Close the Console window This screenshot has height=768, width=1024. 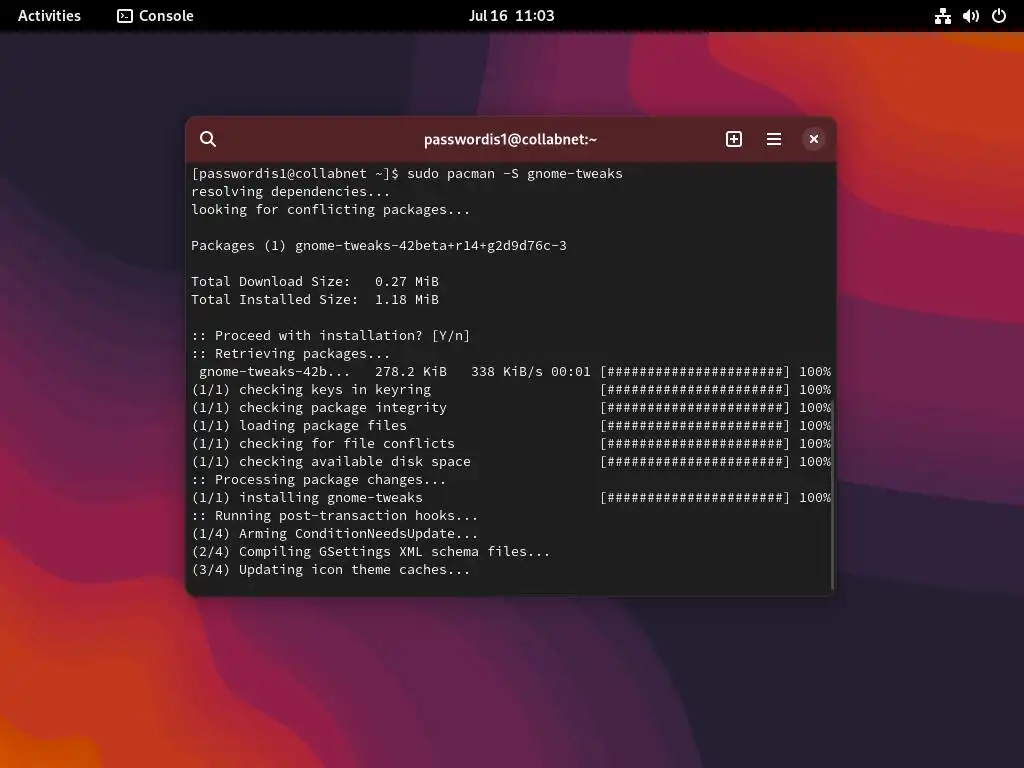(x=814, y=139)
